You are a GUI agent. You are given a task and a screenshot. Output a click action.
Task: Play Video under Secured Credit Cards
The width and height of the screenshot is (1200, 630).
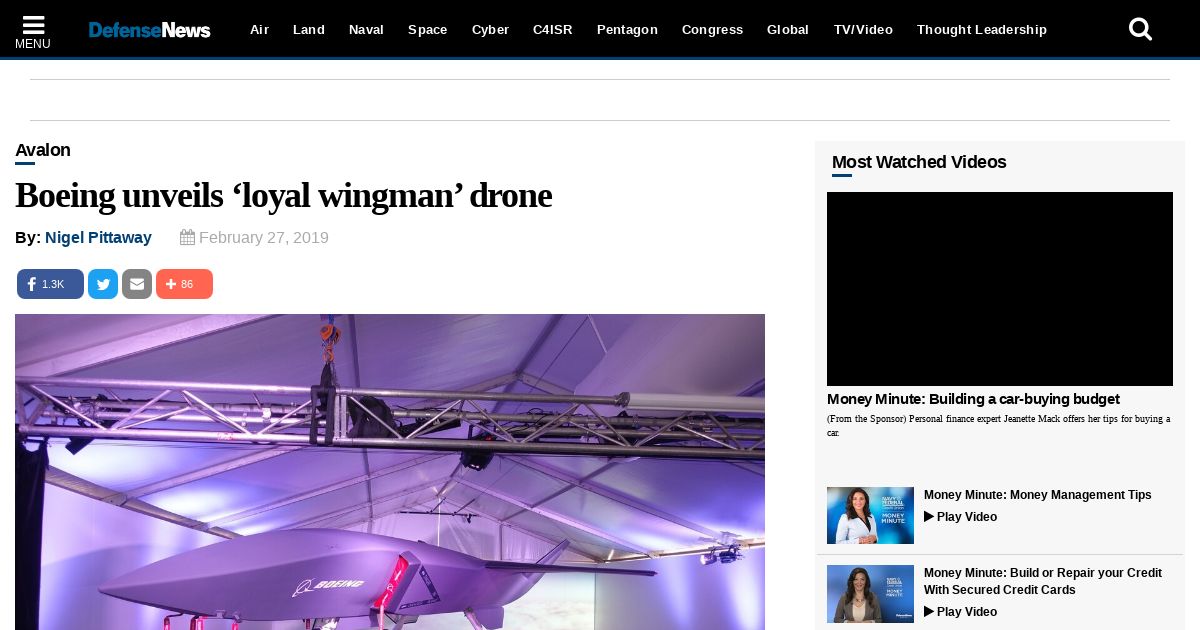click(x=960, y=612)
